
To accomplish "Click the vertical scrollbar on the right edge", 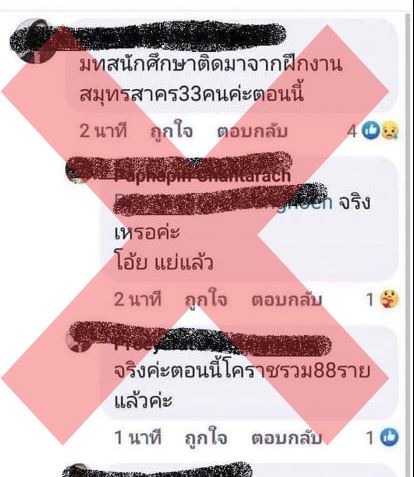I will point(408,245).
